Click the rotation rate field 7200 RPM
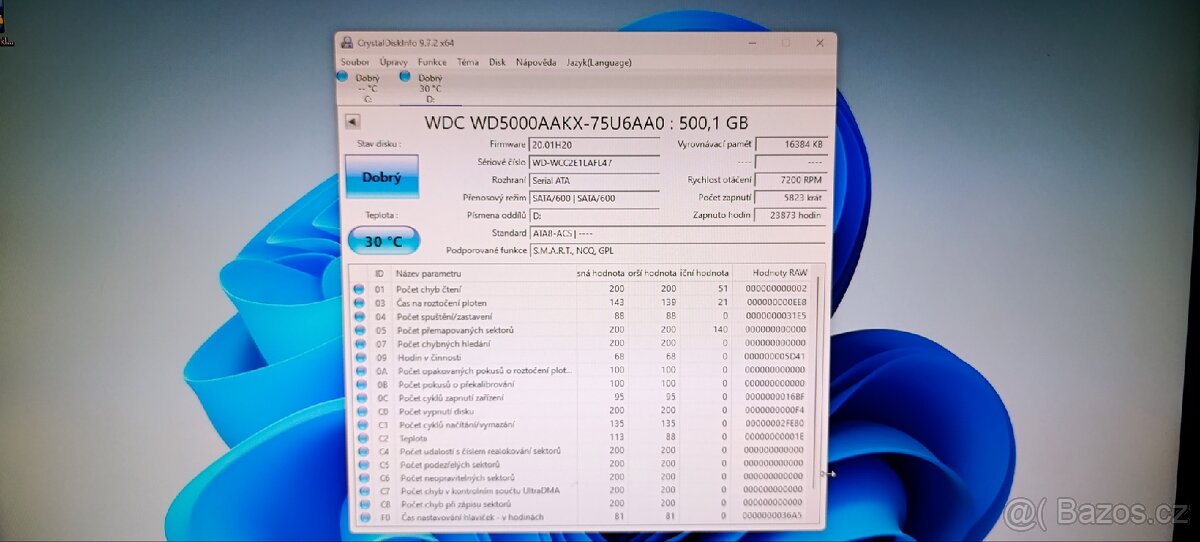The image size is (1200, 542). pyautogui.click(x=791, y=180)
